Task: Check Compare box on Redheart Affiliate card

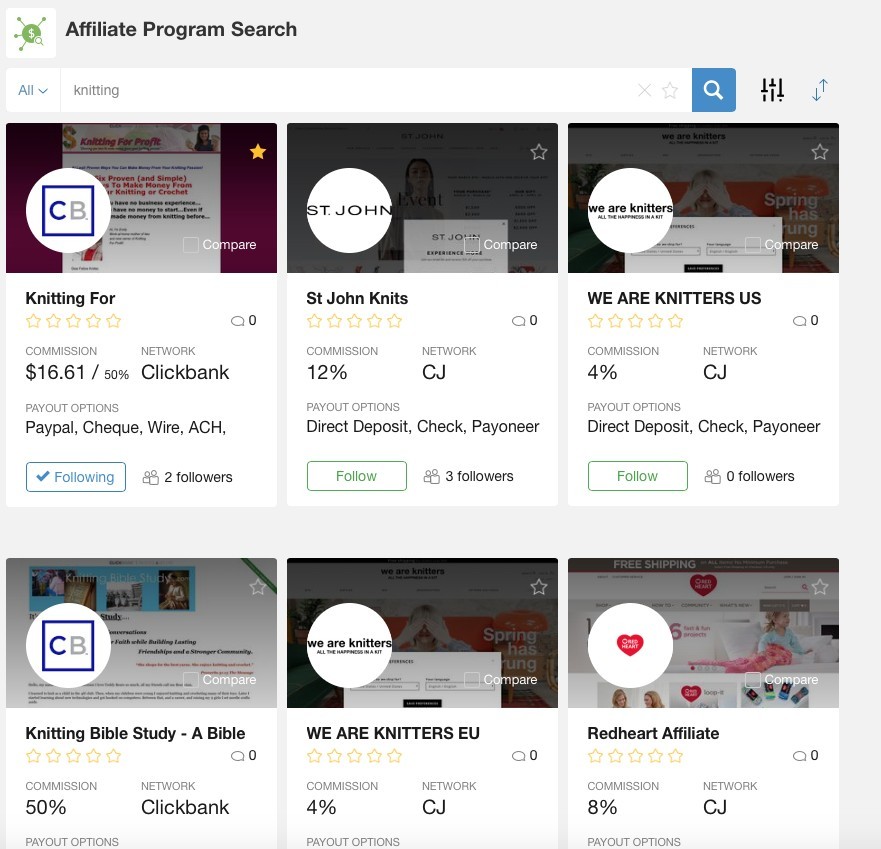Action: click(x=753, y=679)
